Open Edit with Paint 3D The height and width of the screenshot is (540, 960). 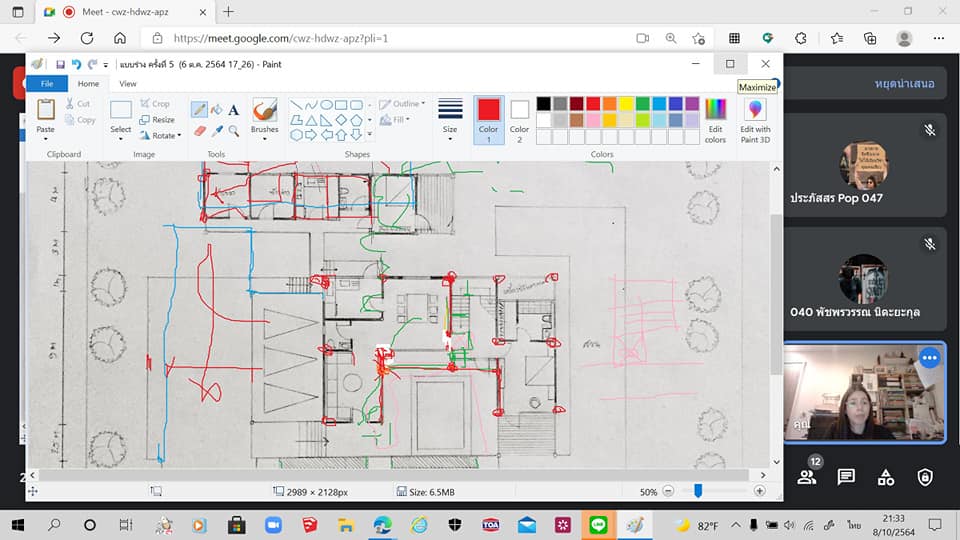755,118
